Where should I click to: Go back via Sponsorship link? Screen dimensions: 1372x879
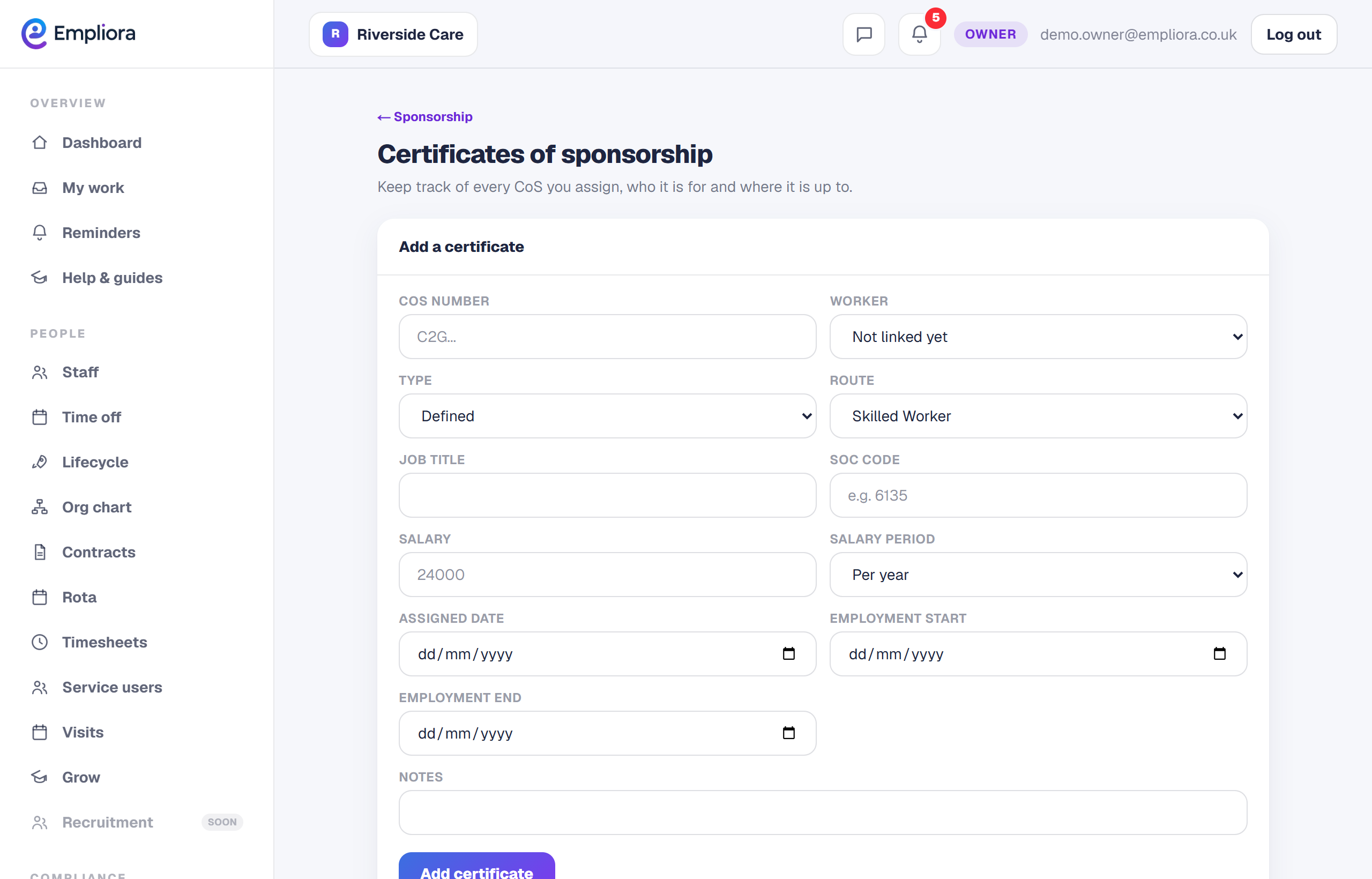pos(425,116)
